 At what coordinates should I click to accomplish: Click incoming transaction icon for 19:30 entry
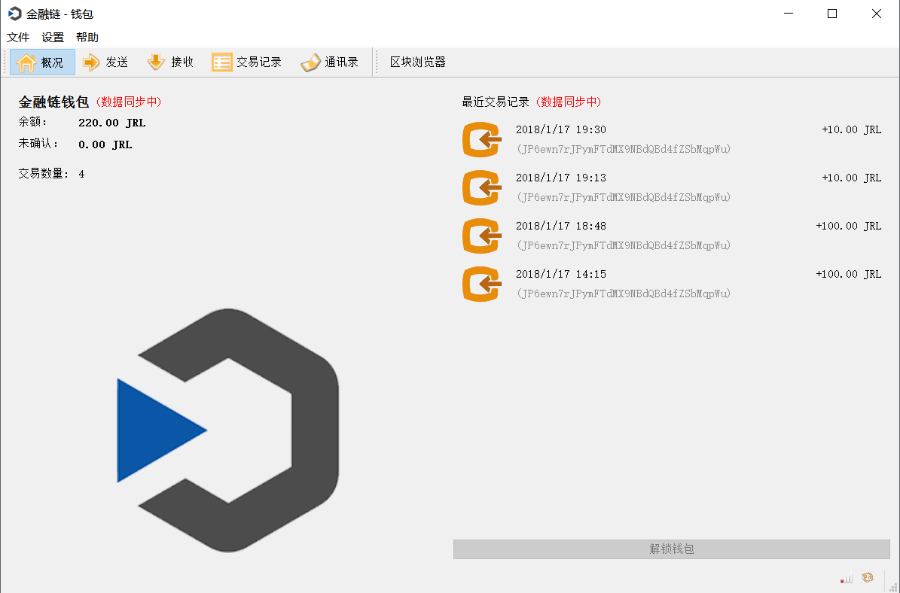[482, 139]
